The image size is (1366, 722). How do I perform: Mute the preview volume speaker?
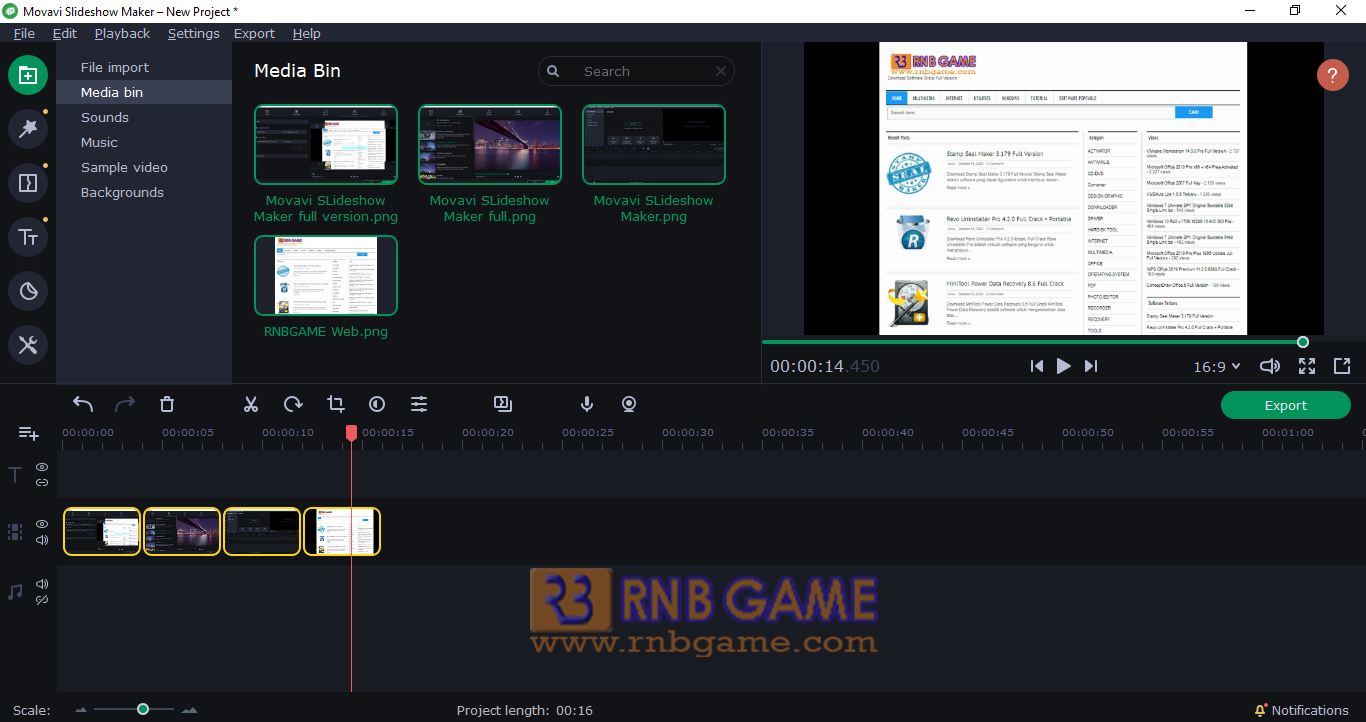click(1270, 366)
